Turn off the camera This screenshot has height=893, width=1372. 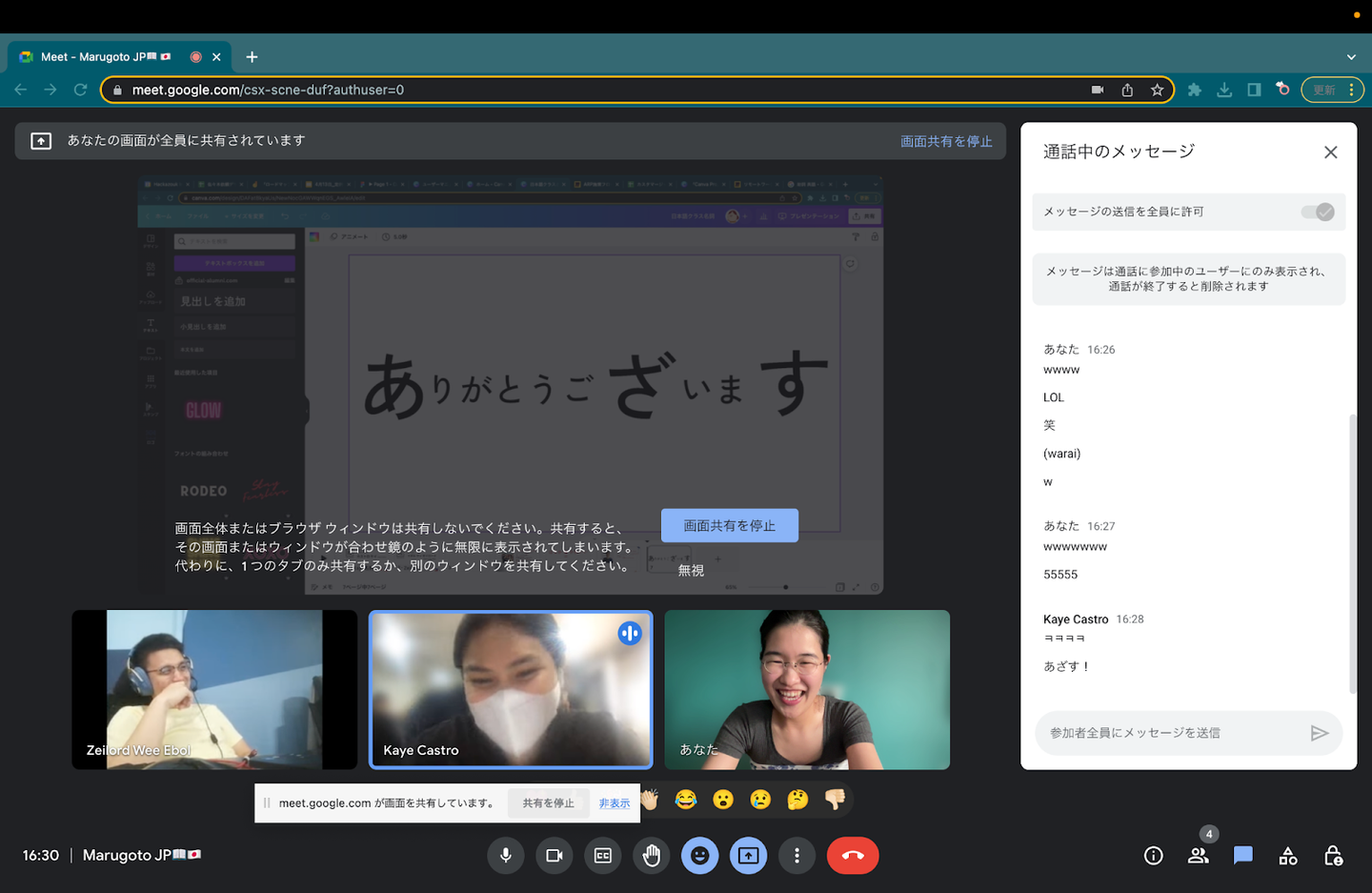coord(554,856)
